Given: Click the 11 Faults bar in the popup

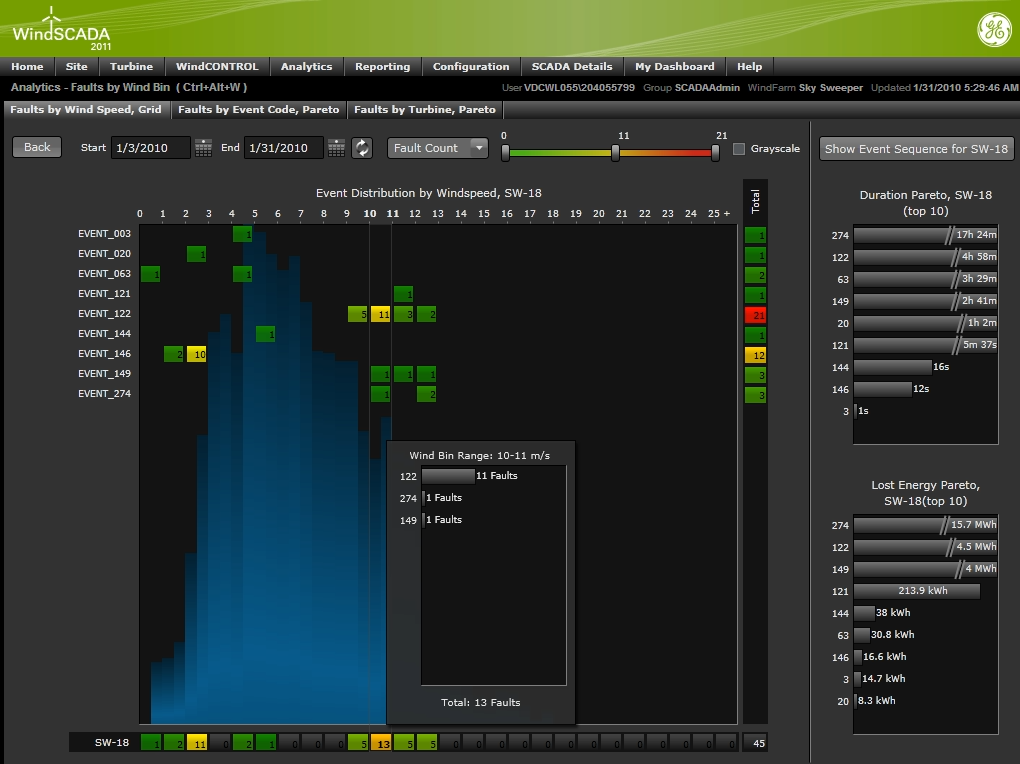Looking at the screenshot, I should point(448,476).
